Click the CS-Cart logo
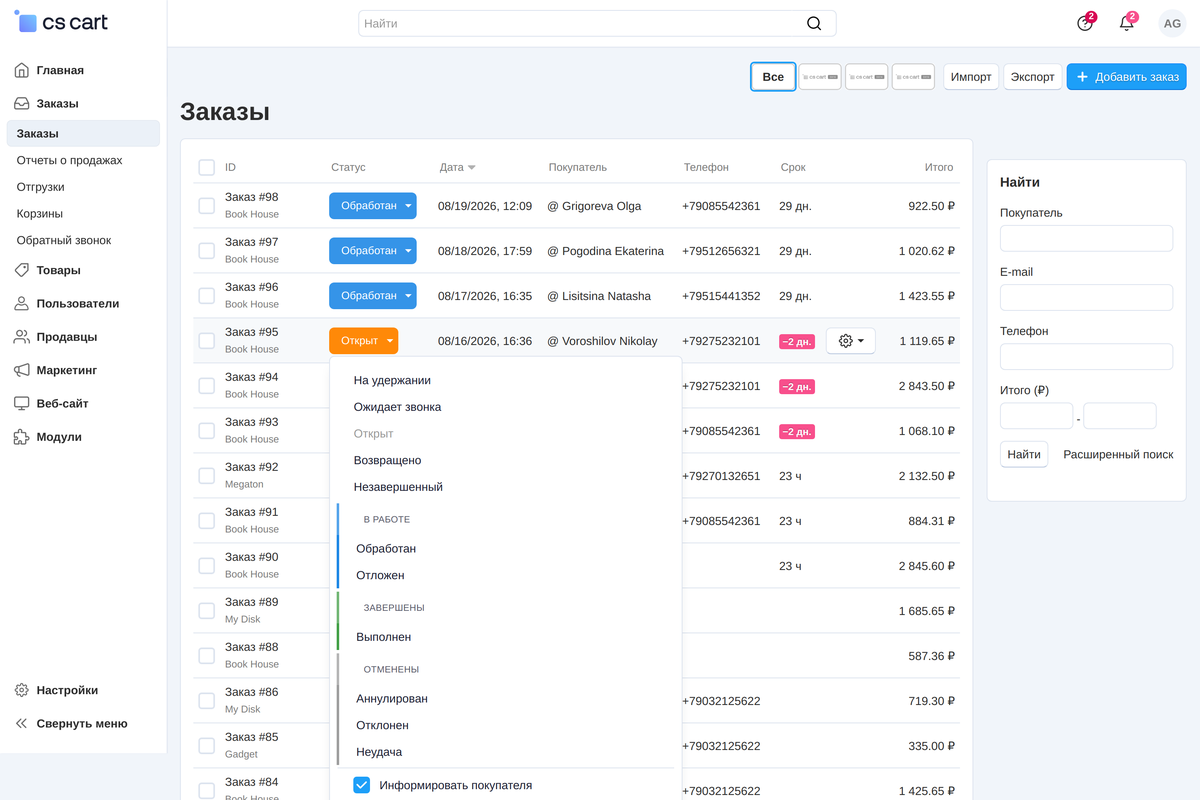Image resolution: width=1200 pixels, height=800 pixels. point(61,22)
